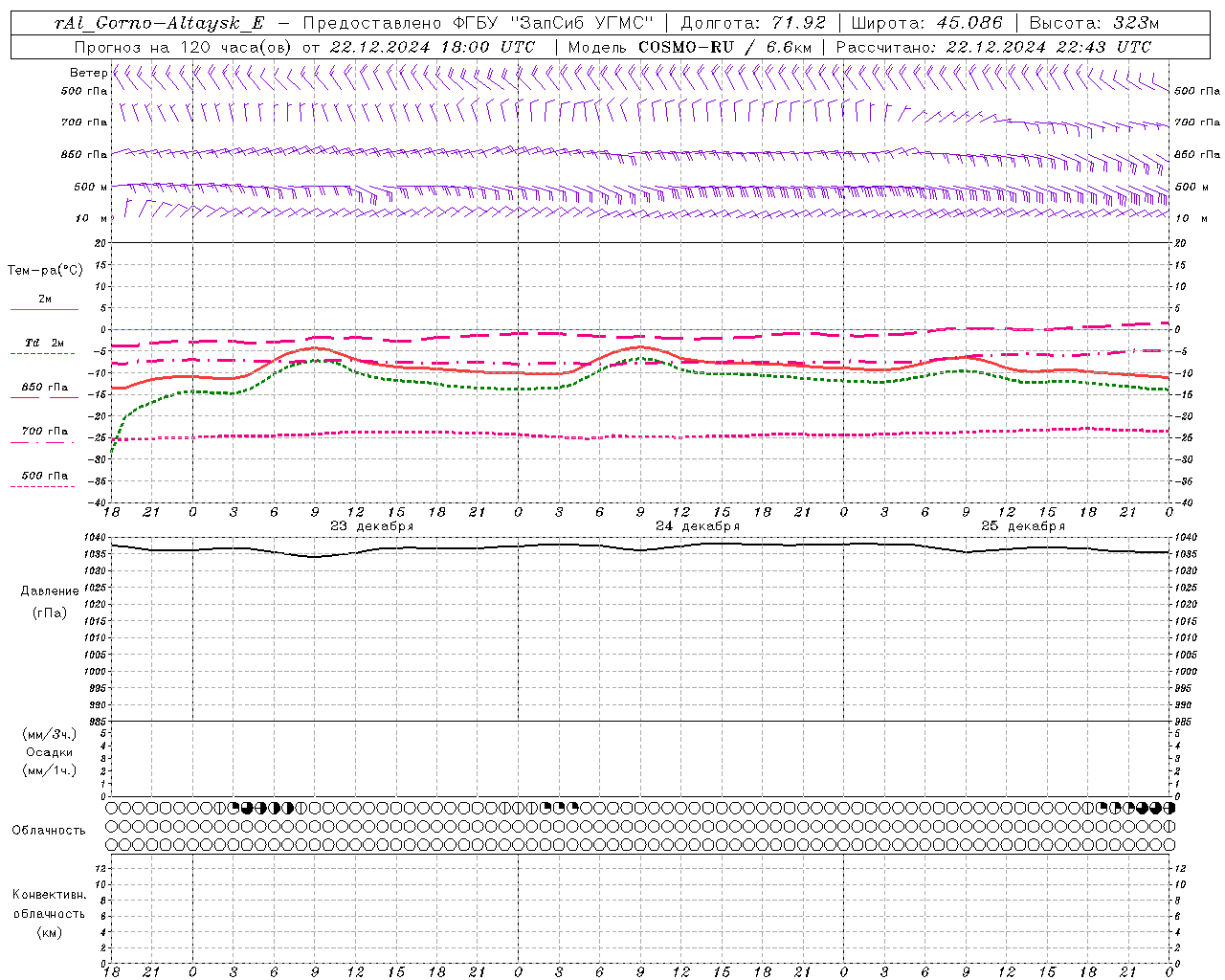
Task: Click the (км) convective cloud unit label
Action: tap(49, 933)
